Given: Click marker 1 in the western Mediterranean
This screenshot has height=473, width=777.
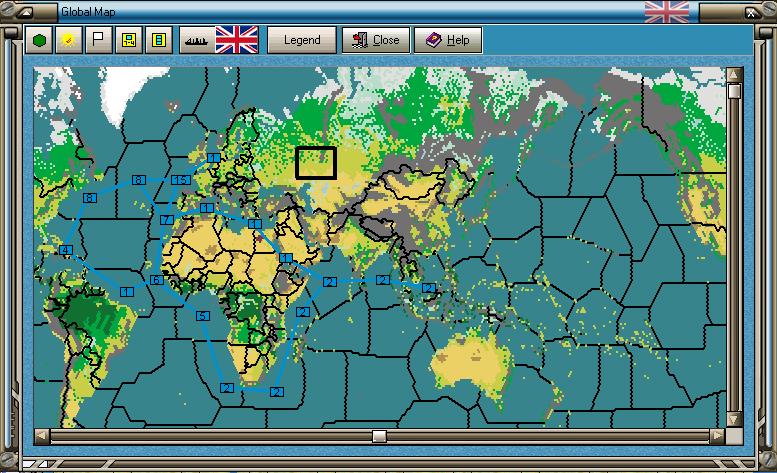Looking at the screenshot, I should point(207,208).
